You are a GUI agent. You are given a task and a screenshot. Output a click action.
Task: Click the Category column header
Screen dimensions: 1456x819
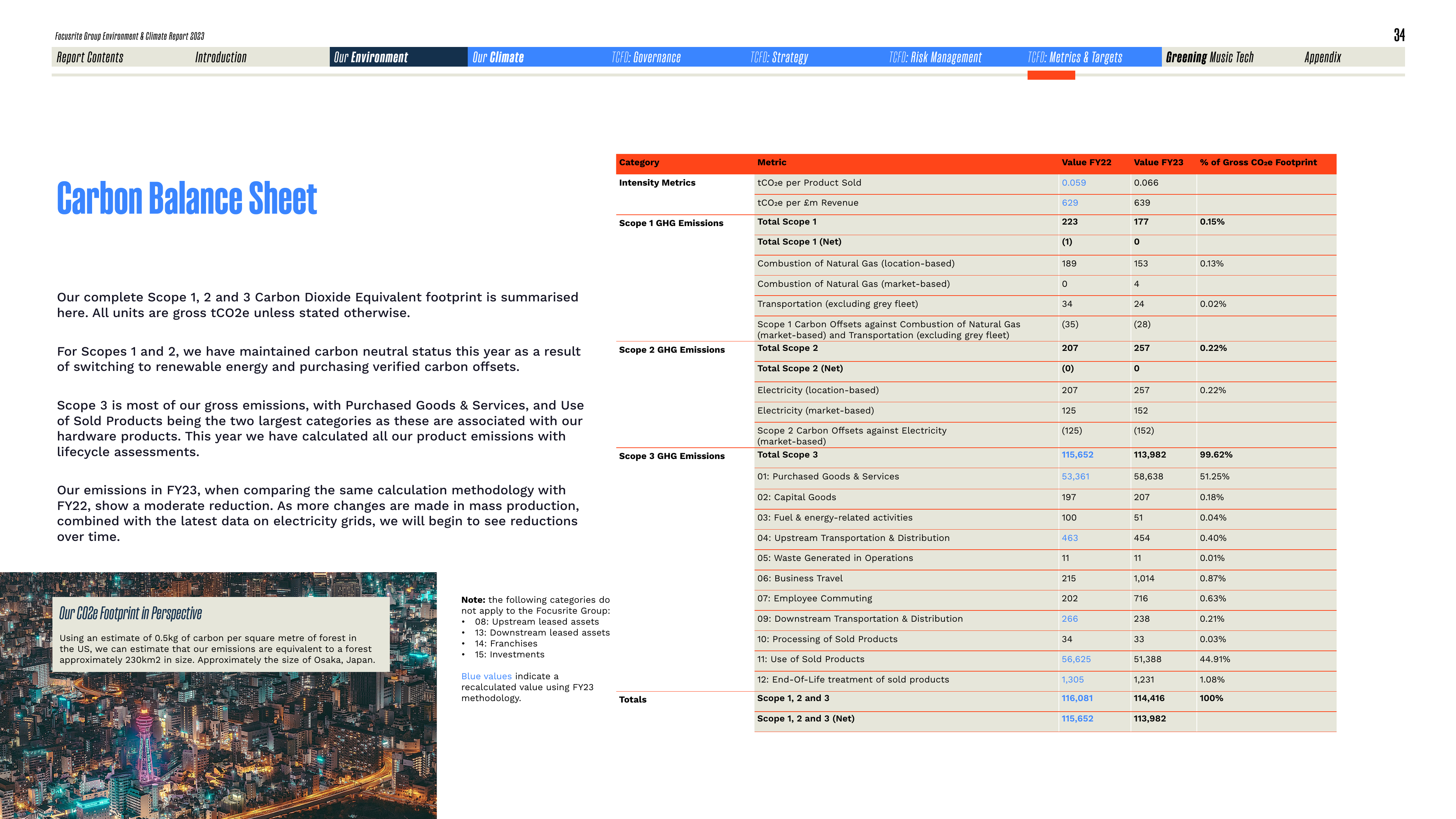coord(639,162)
